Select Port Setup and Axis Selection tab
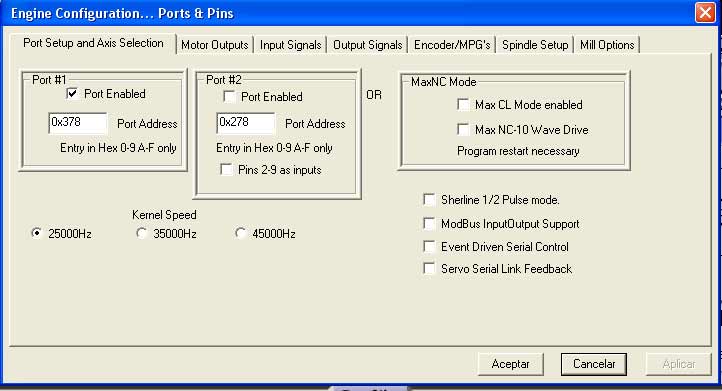722x391 pixels. pos(93,43)
